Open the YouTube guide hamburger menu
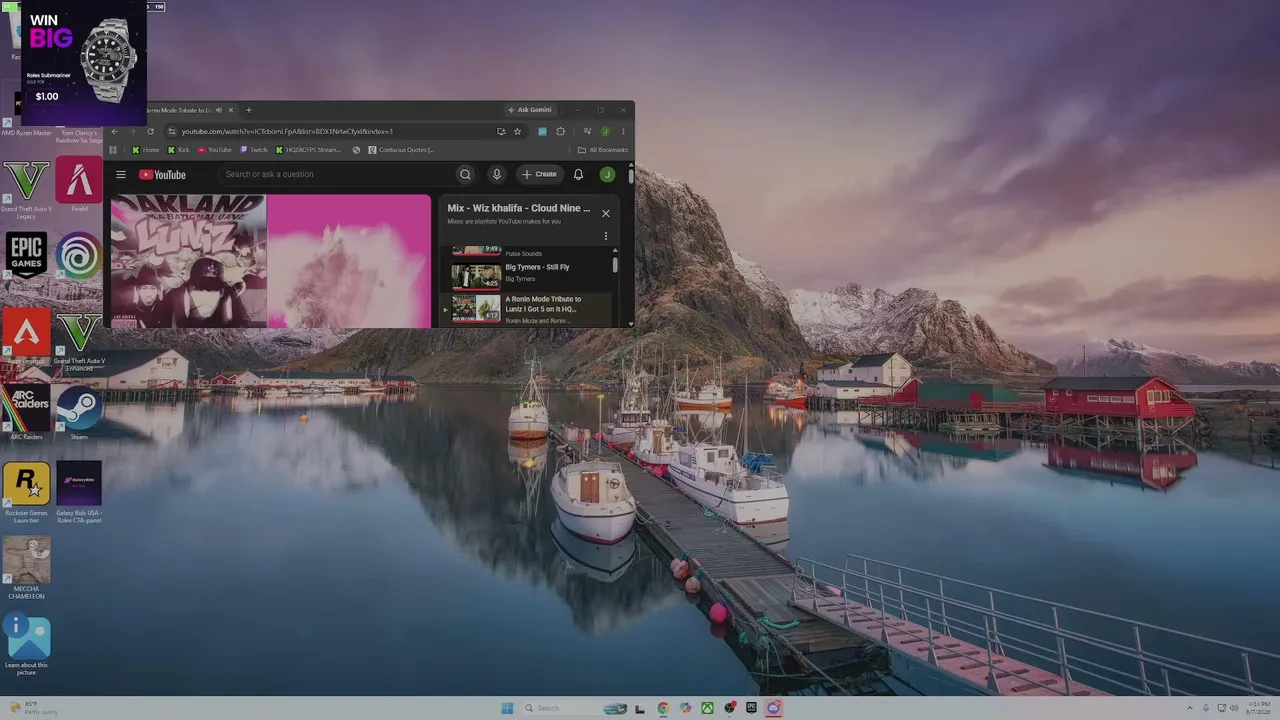1280x720 pixels. coord(121,174)
